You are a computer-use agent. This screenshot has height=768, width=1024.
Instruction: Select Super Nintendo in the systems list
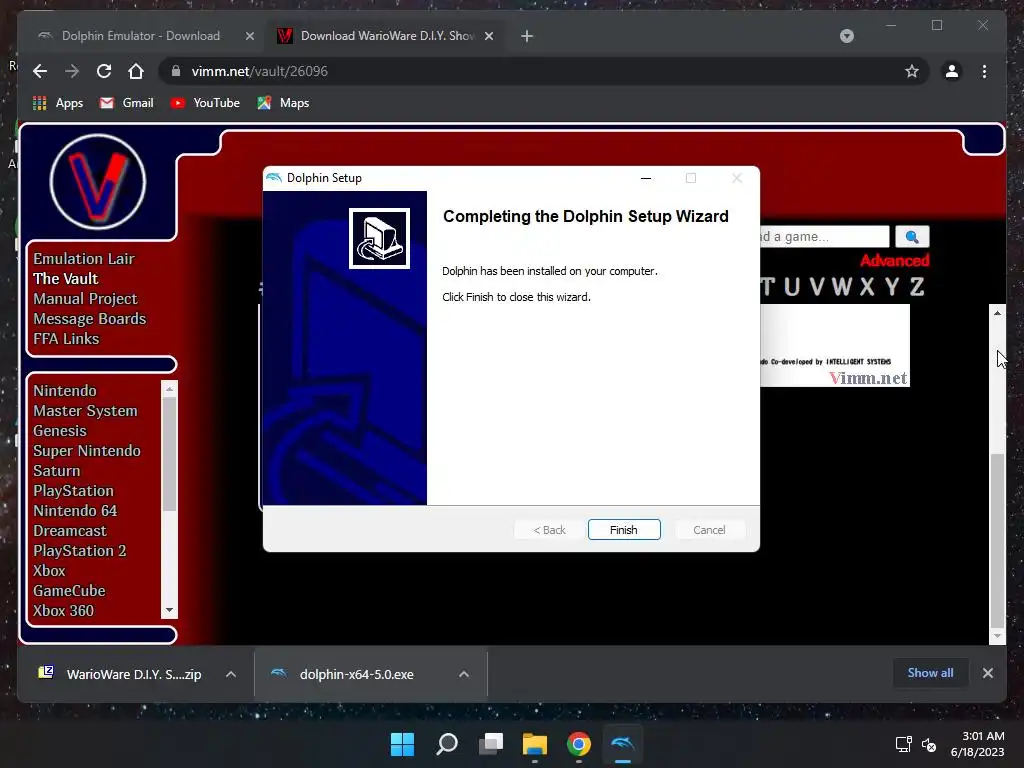point(87,451)
